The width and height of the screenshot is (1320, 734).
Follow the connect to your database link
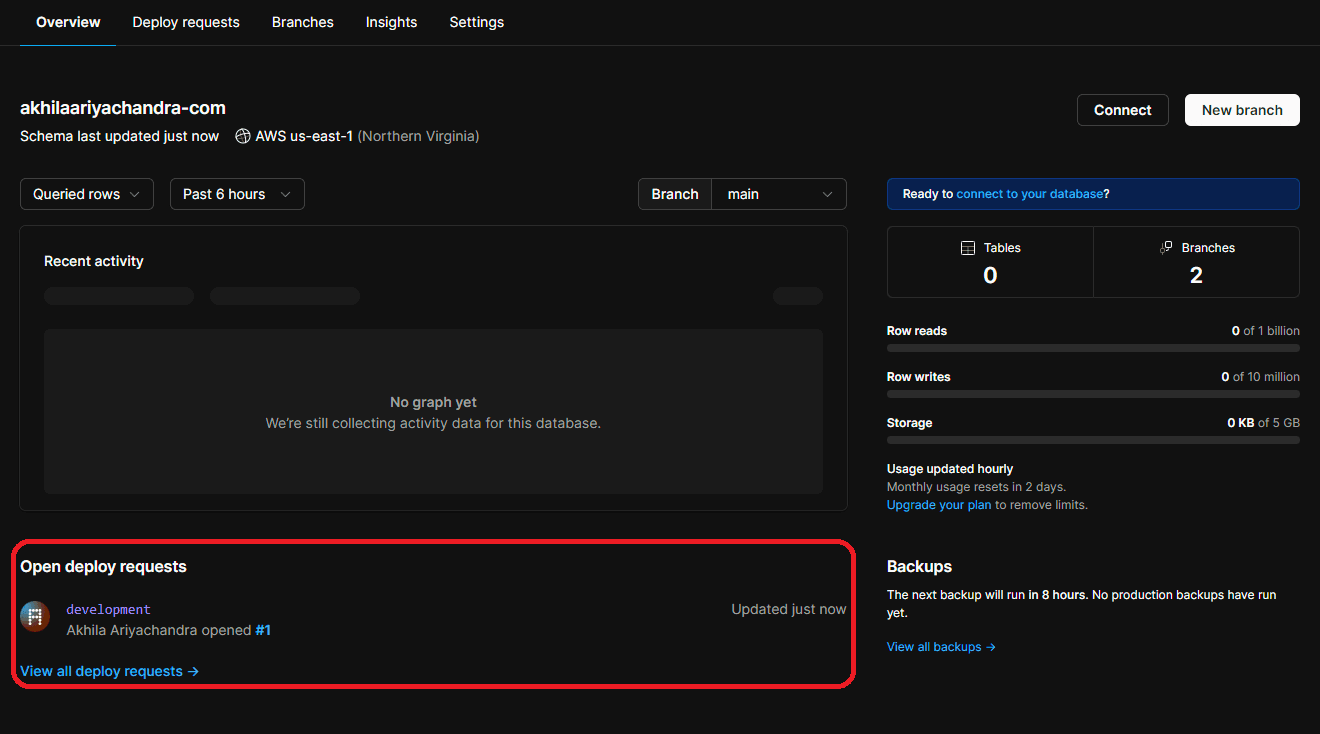[1030, 194]
